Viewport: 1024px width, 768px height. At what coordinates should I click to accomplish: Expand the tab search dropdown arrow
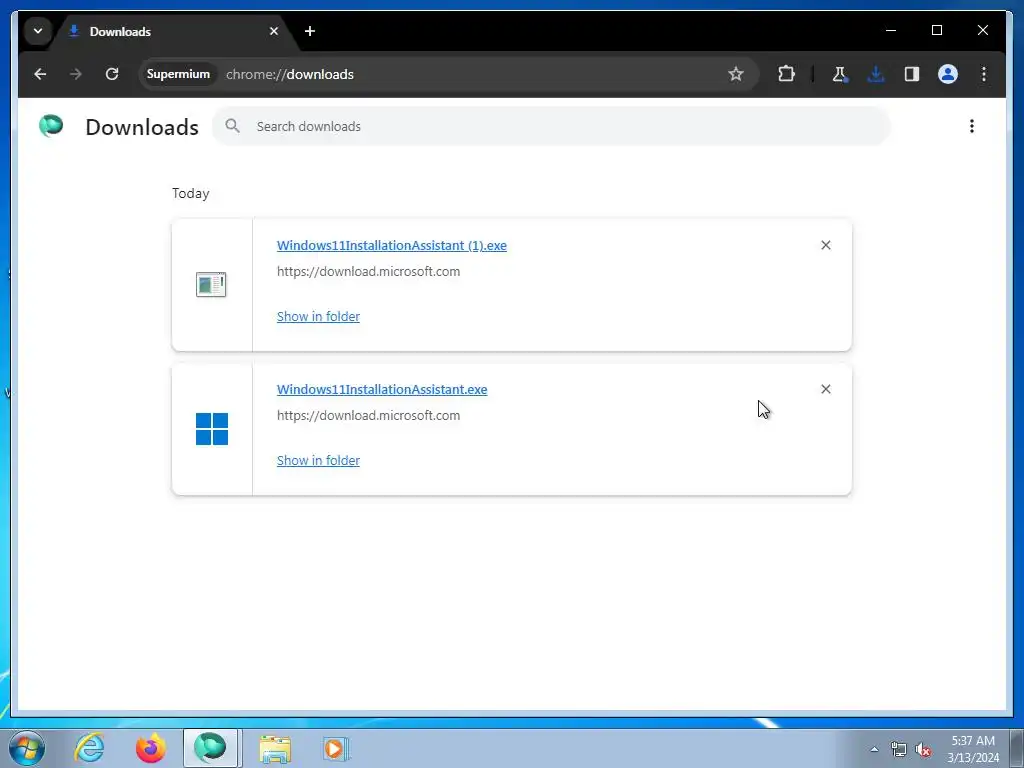(38, 31)
